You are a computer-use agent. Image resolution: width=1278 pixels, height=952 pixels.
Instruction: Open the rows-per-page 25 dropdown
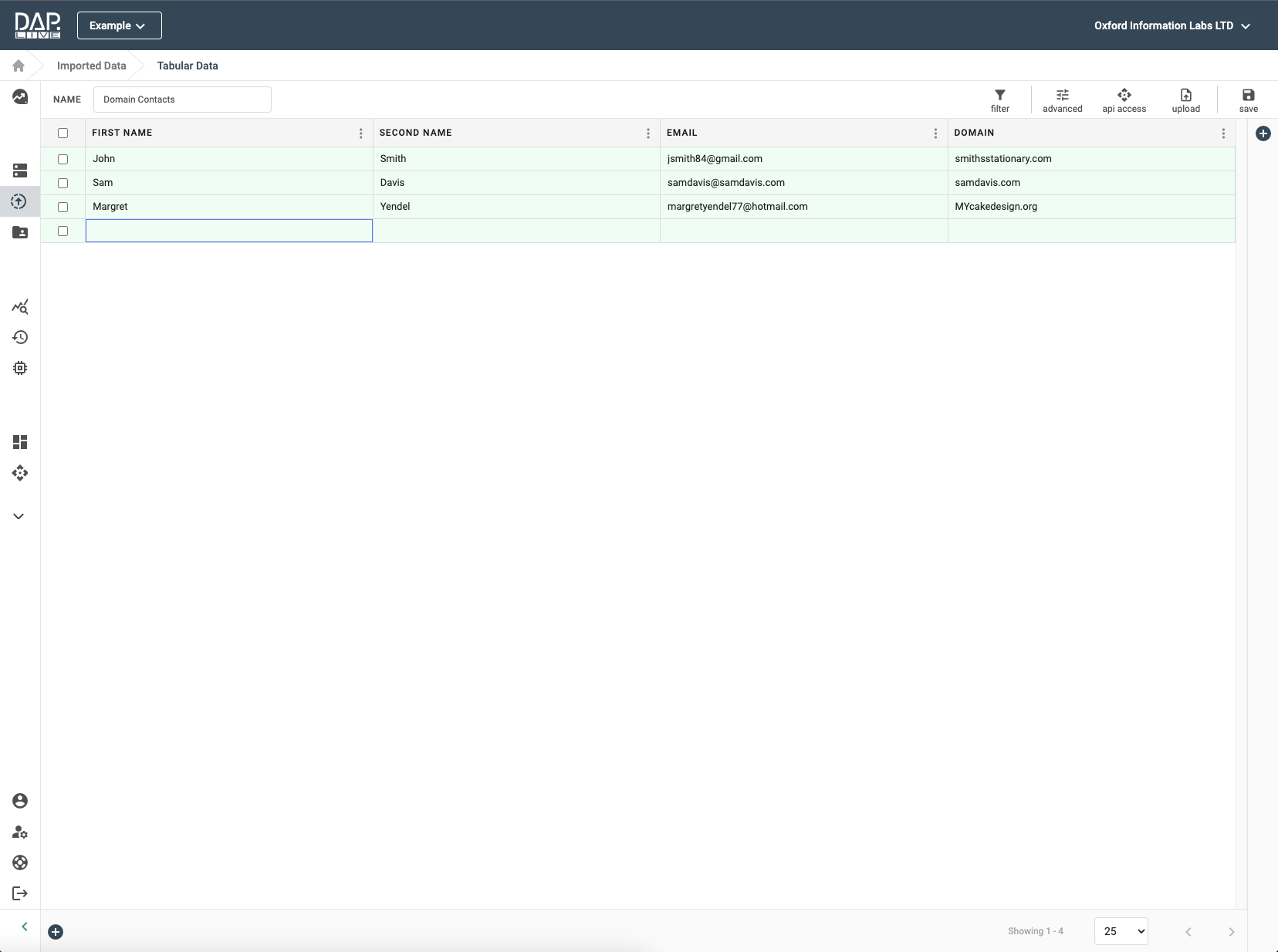coord(1121,931)
